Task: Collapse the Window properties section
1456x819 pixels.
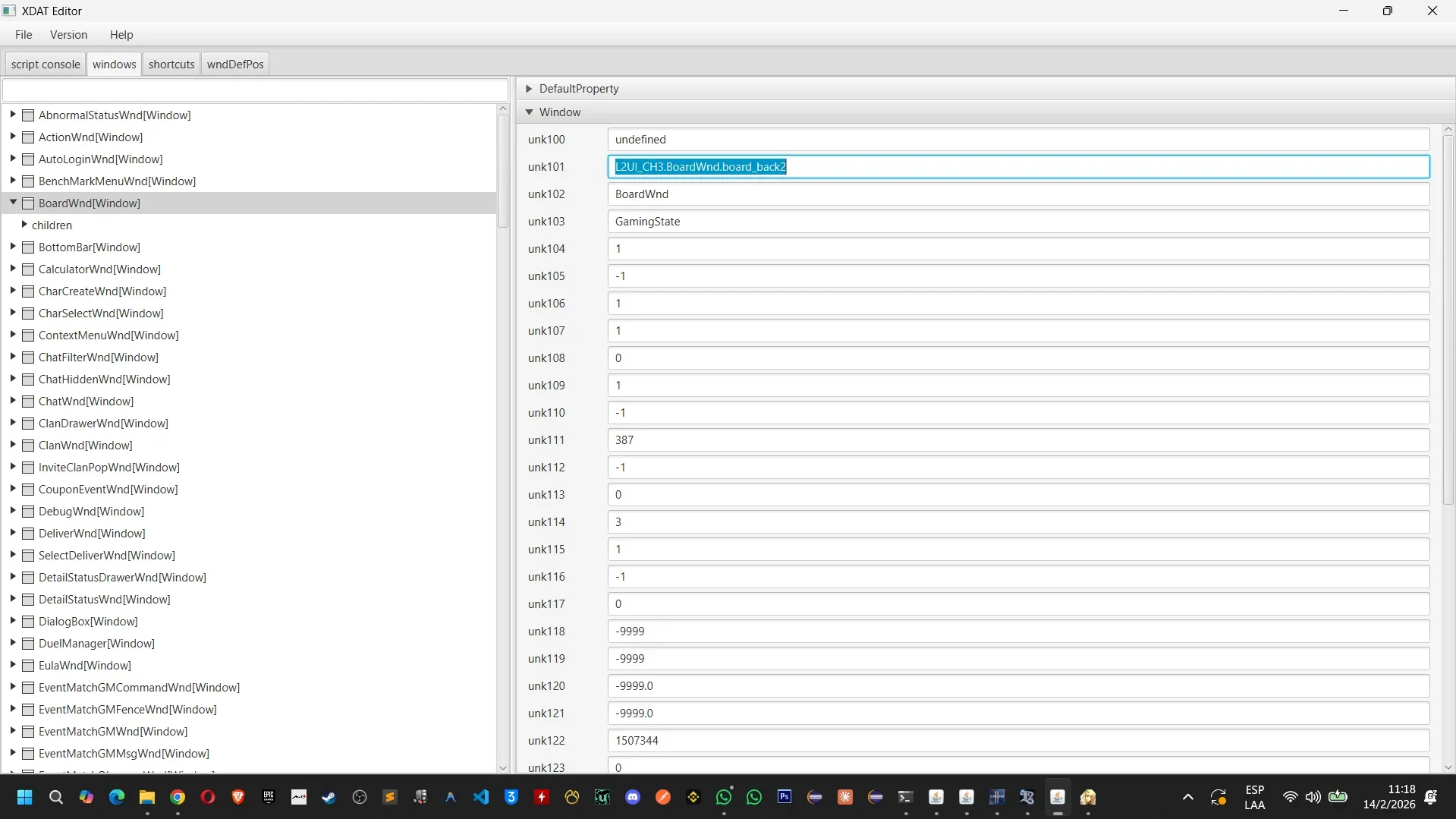Action: pyautogui.click(x=529, y=112)
